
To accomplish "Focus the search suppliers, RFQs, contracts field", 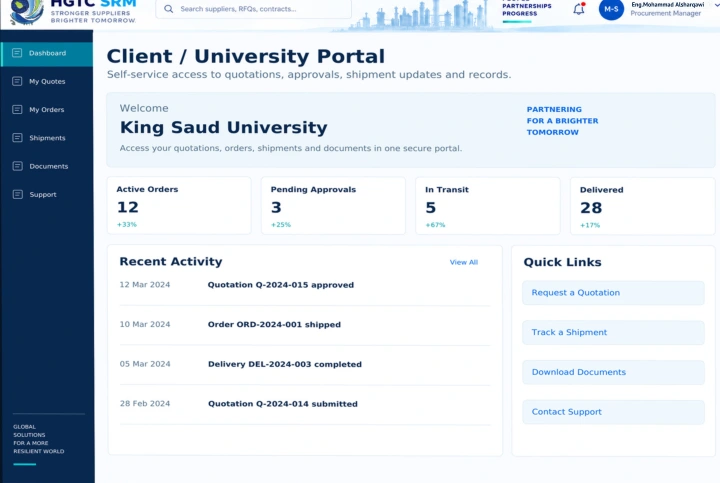I will pos(253,9).
